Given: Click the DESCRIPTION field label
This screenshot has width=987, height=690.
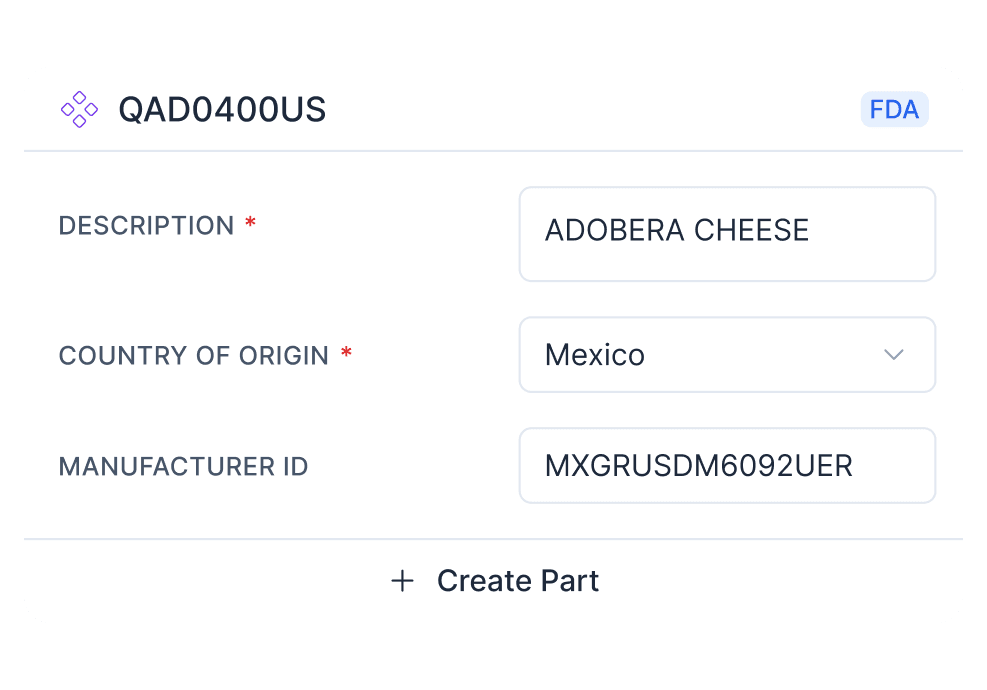Looking at the screenshot, I should click(x=147, y=225).
